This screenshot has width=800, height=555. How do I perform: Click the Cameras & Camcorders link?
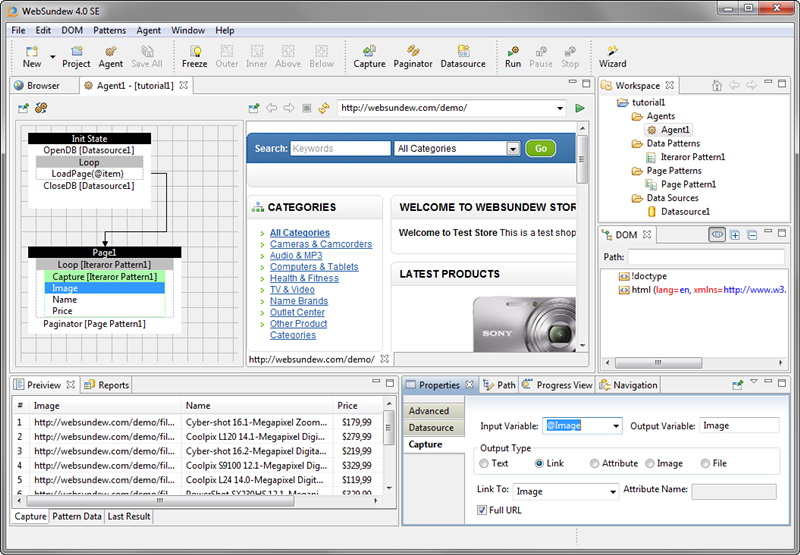320,244
